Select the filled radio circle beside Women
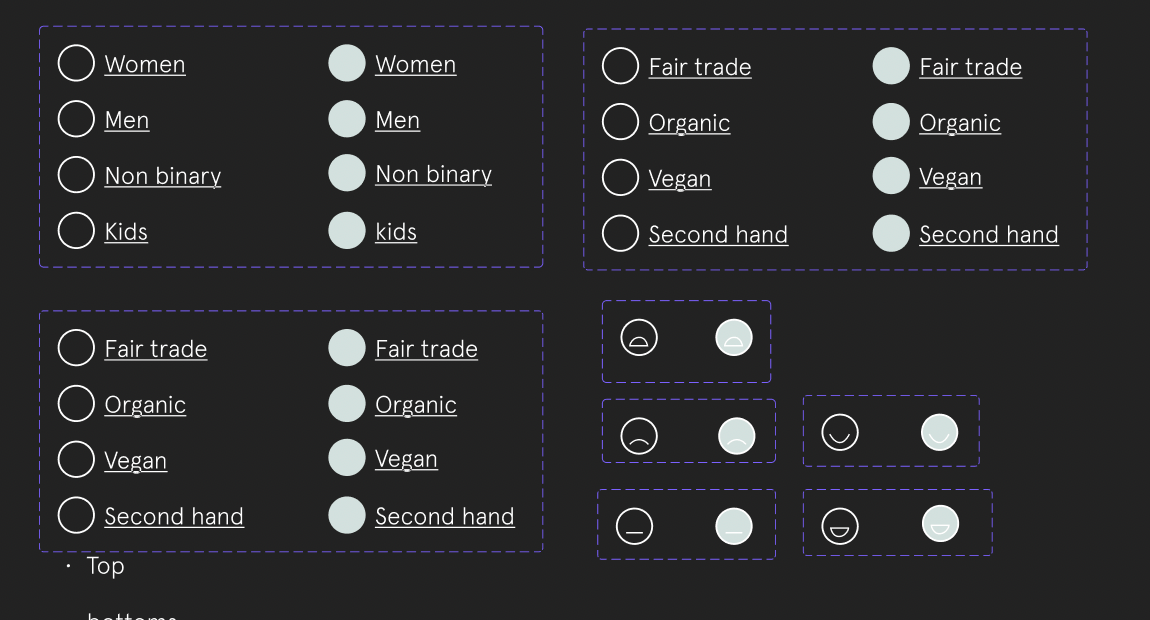1150x620 pixels. point(347,63)
